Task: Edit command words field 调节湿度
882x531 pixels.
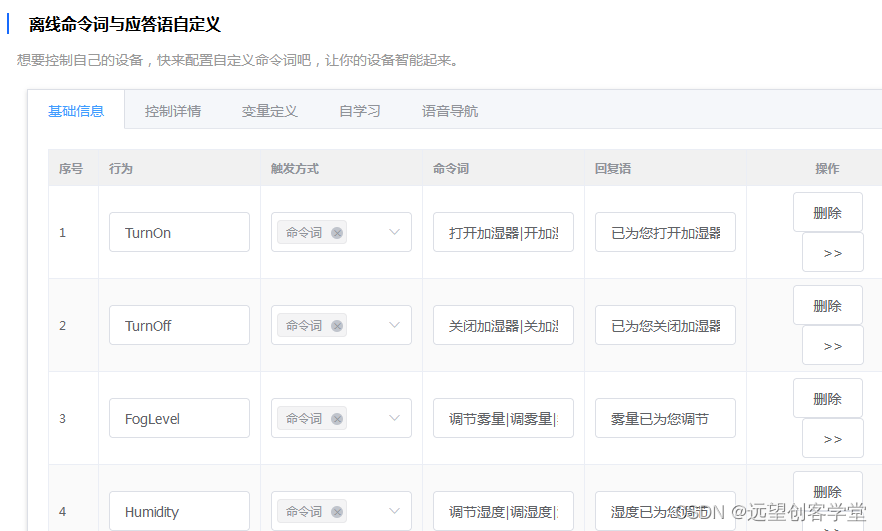Action: [x=503, y=511]
